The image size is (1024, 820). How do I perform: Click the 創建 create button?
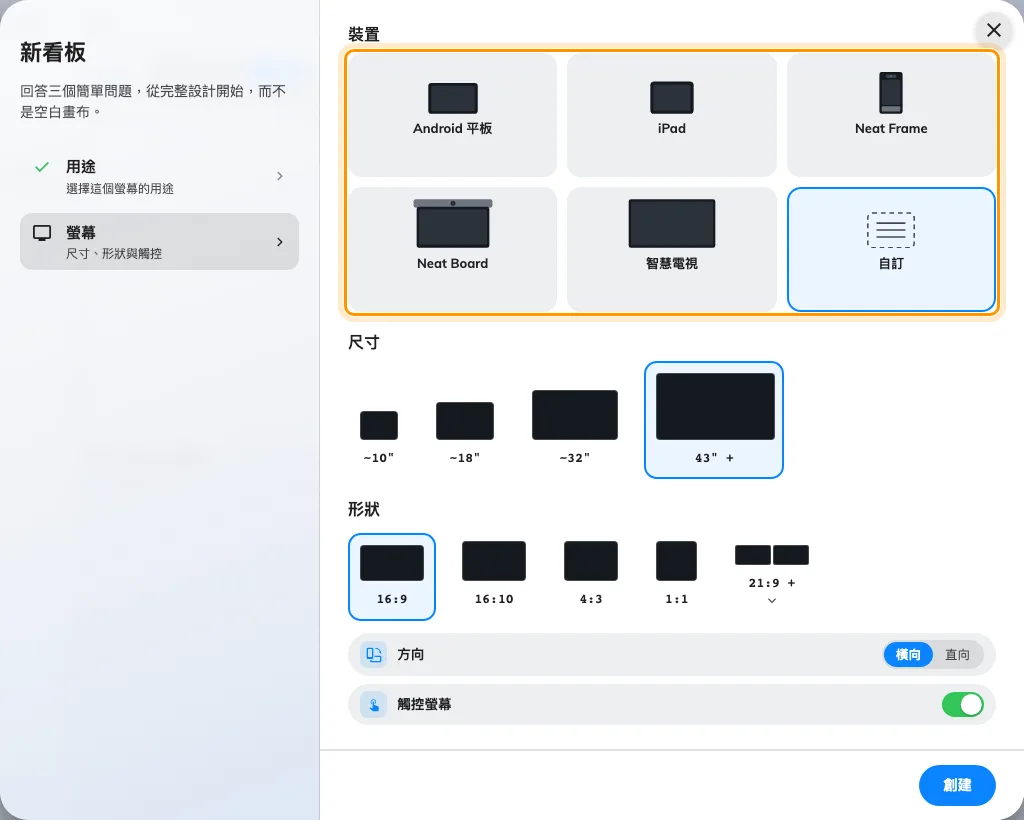point(957,785)
